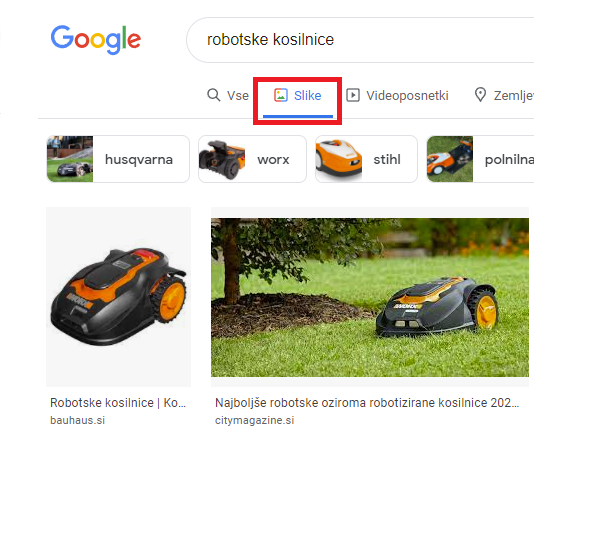Click the map pin icon for Zemljevidi
This screenshot has height=558, width=594.
[x=480, y=95]
